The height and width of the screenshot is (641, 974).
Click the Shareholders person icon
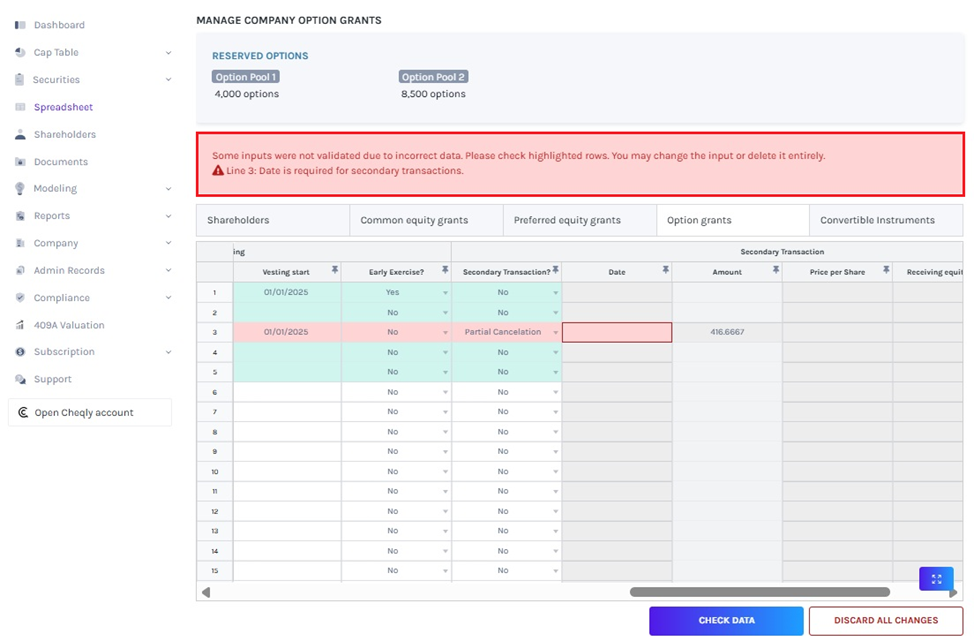(20, 134)
